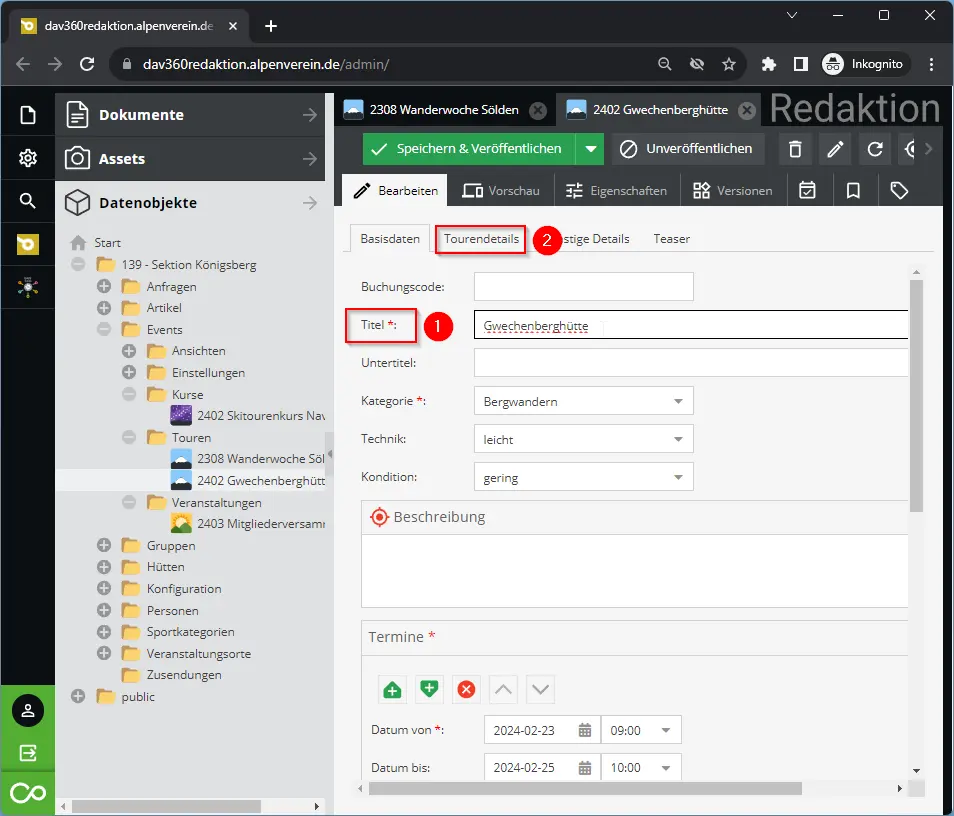Switch to the Tourendetails tab
Viewport: 954px width, 816px height.
coord(482,239)
